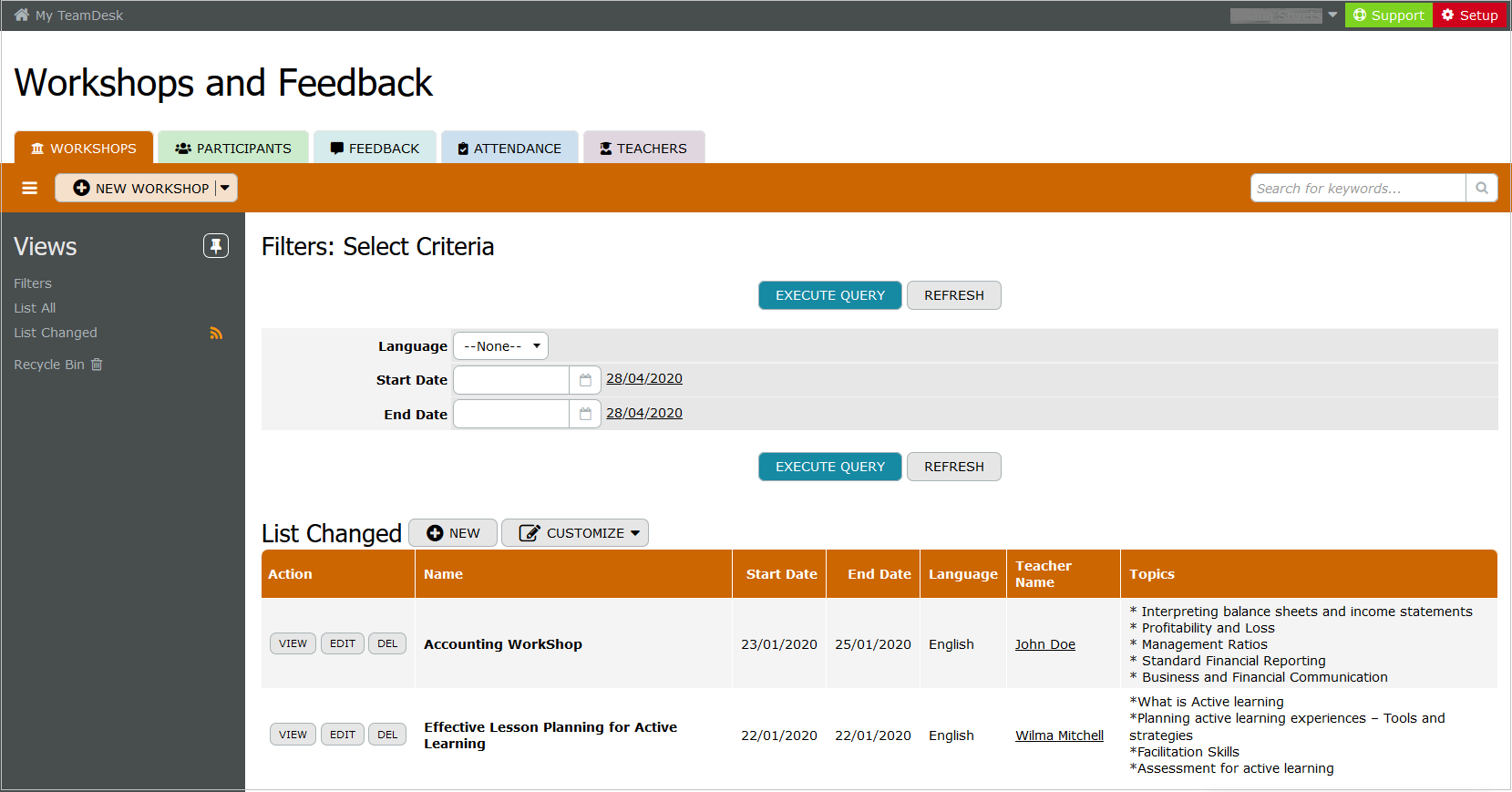Switch to the Participants tab
Screen dimensions: 1512x792
pos(233,149)
